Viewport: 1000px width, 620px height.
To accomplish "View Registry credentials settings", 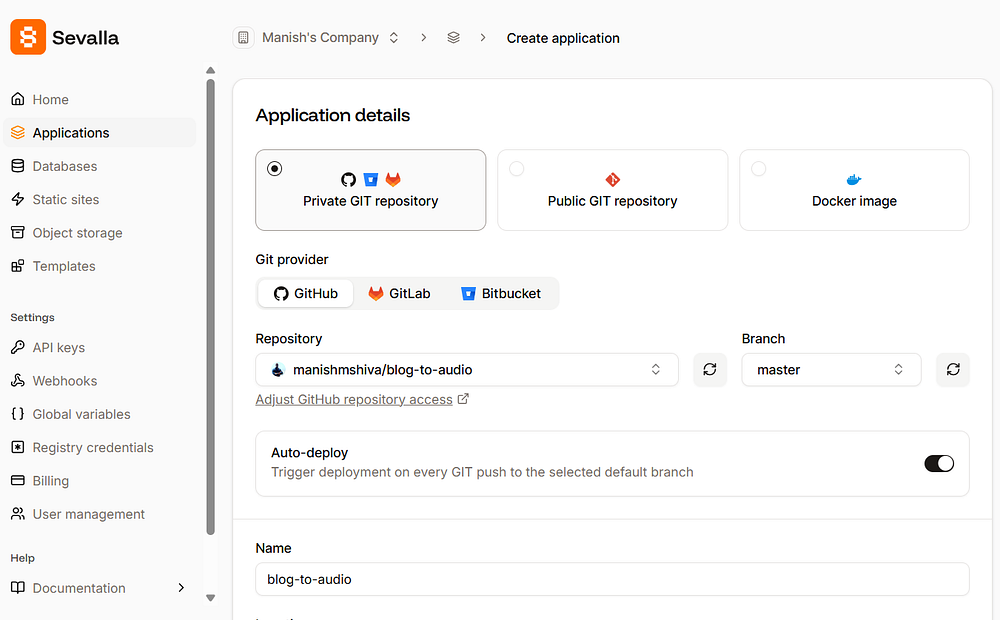I will pos(93,447).
